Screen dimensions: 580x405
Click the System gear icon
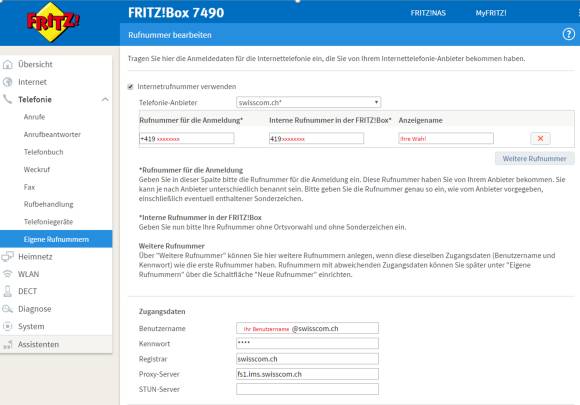click(7, 326)
